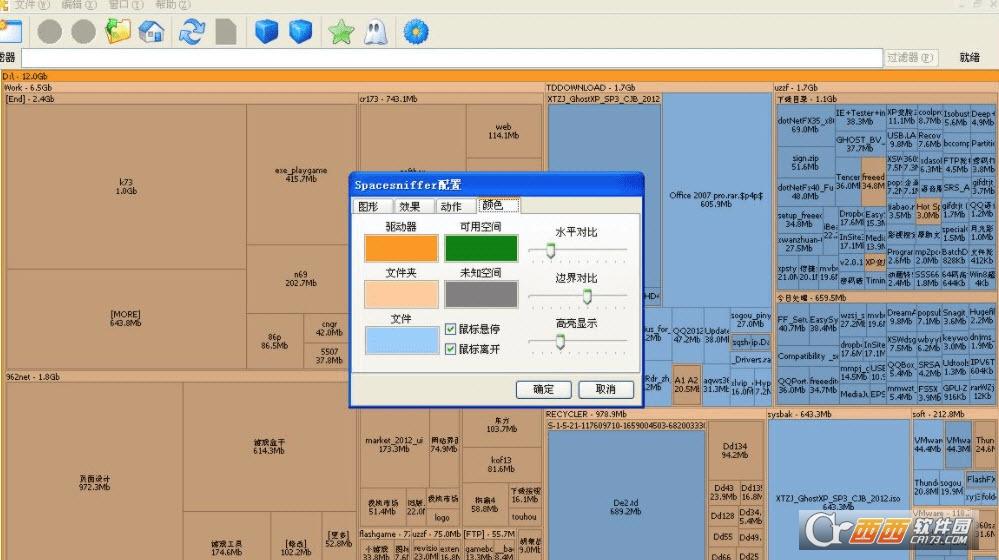
Task: Refresh the scan with blue arrows icon
Action: (191, 31)
